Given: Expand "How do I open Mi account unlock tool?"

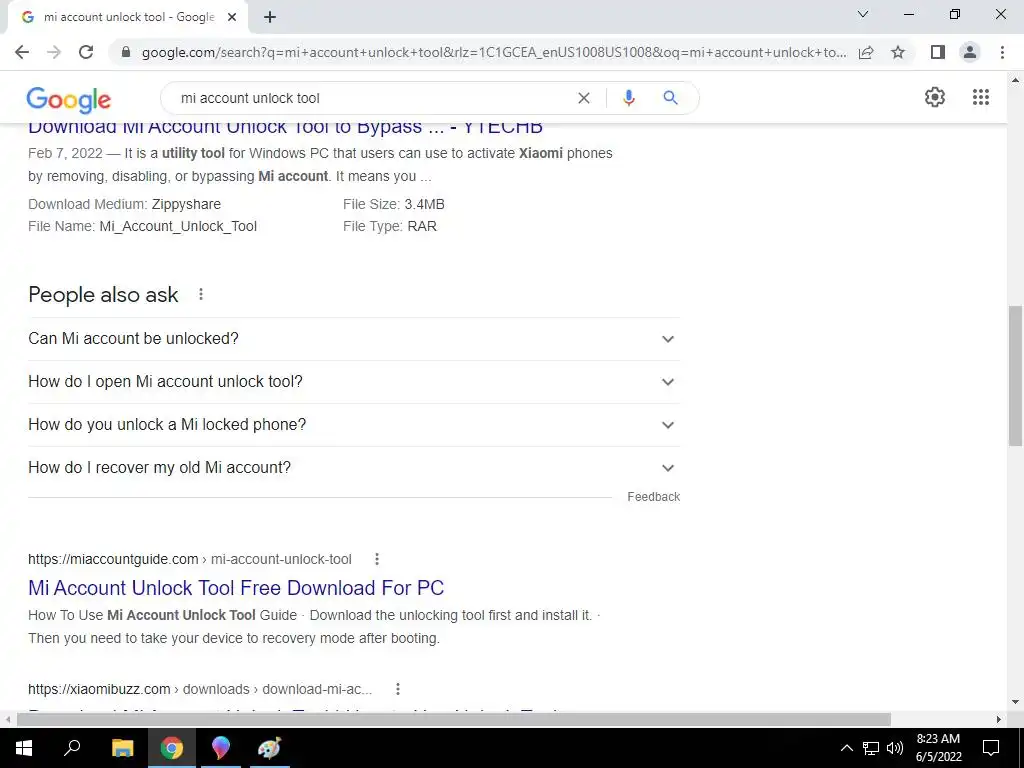Looking at the screenshot, I should click(354, 382).
